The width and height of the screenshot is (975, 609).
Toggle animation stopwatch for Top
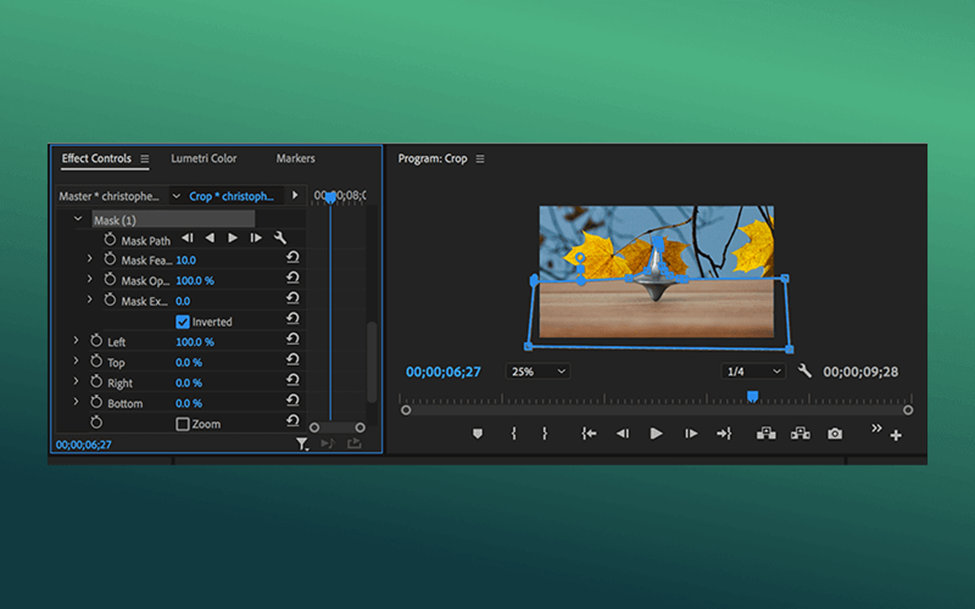pos(96,361)
